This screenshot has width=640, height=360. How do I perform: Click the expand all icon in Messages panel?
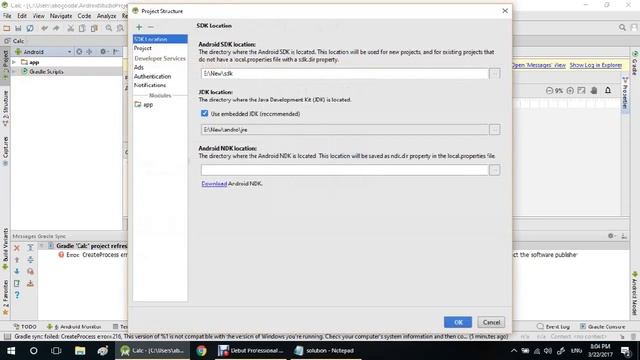coord(30,248)
